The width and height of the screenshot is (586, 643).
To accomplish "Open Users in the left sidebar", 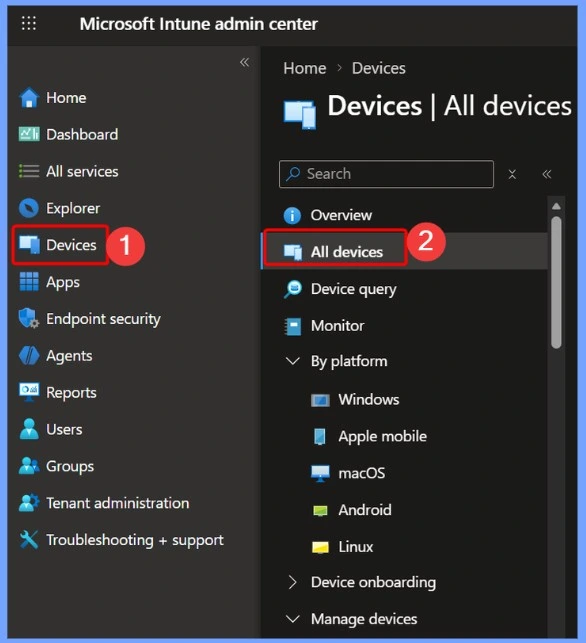I will [64, 429].
